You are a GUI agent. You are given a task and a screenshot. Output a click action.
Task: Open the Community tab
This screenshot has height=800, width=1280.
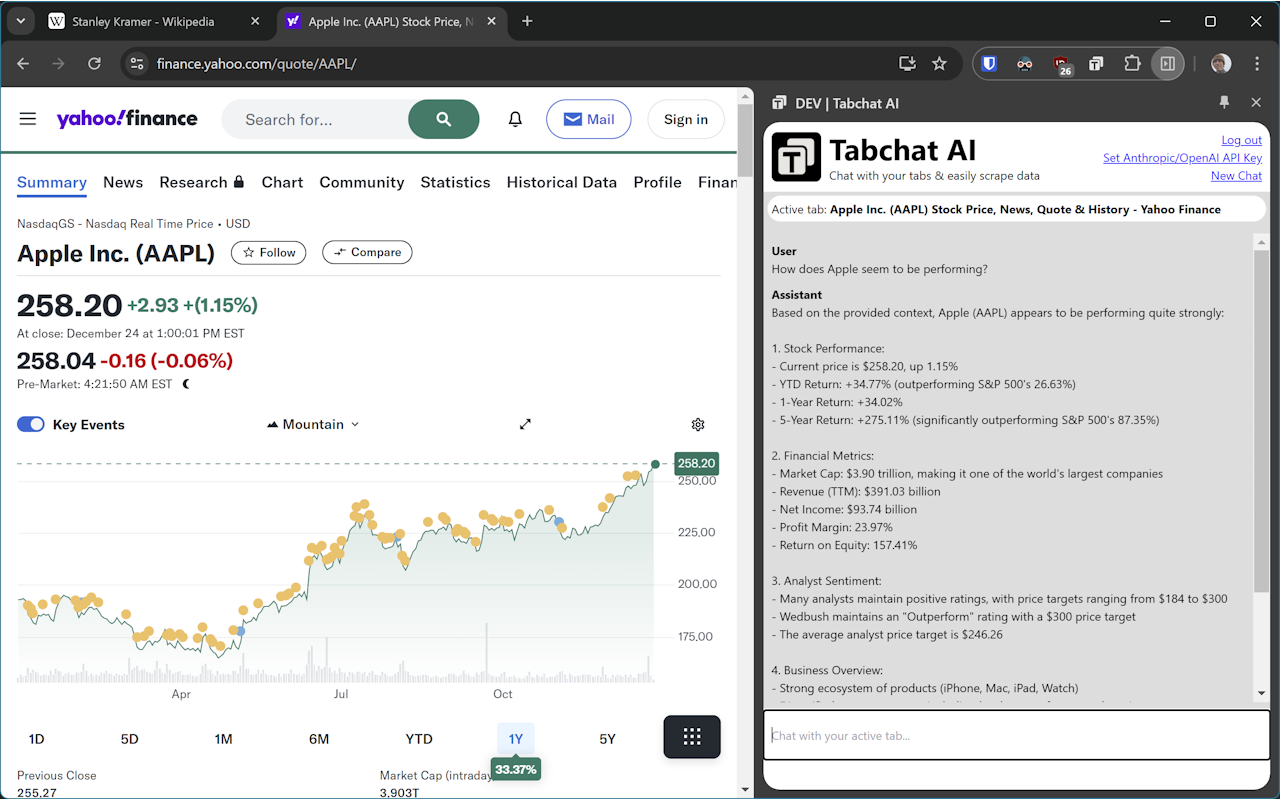(362, 182)
